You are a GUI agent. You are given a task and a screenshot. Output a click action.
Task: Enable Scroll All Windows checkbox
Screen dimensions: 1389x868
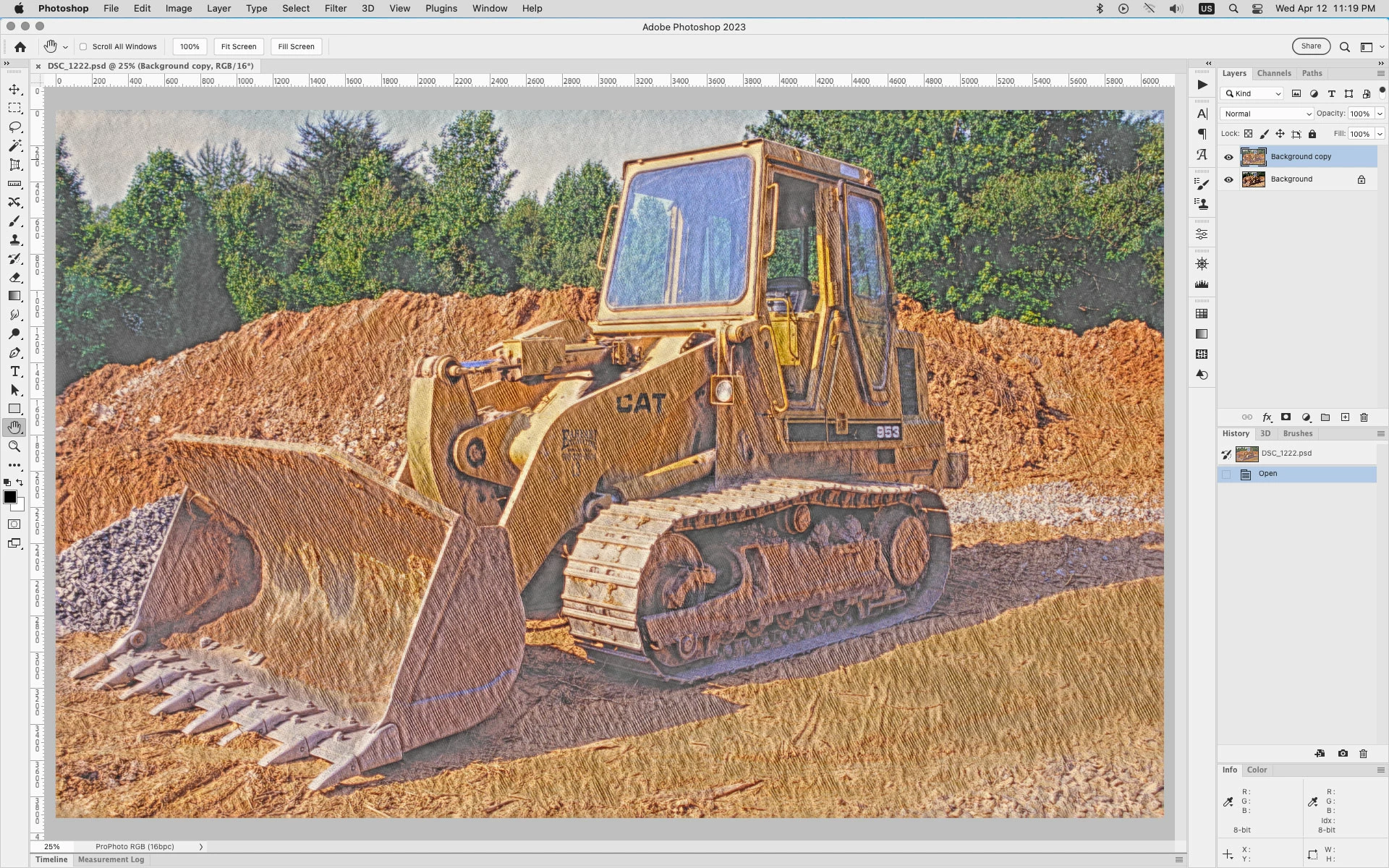(83, 47)
